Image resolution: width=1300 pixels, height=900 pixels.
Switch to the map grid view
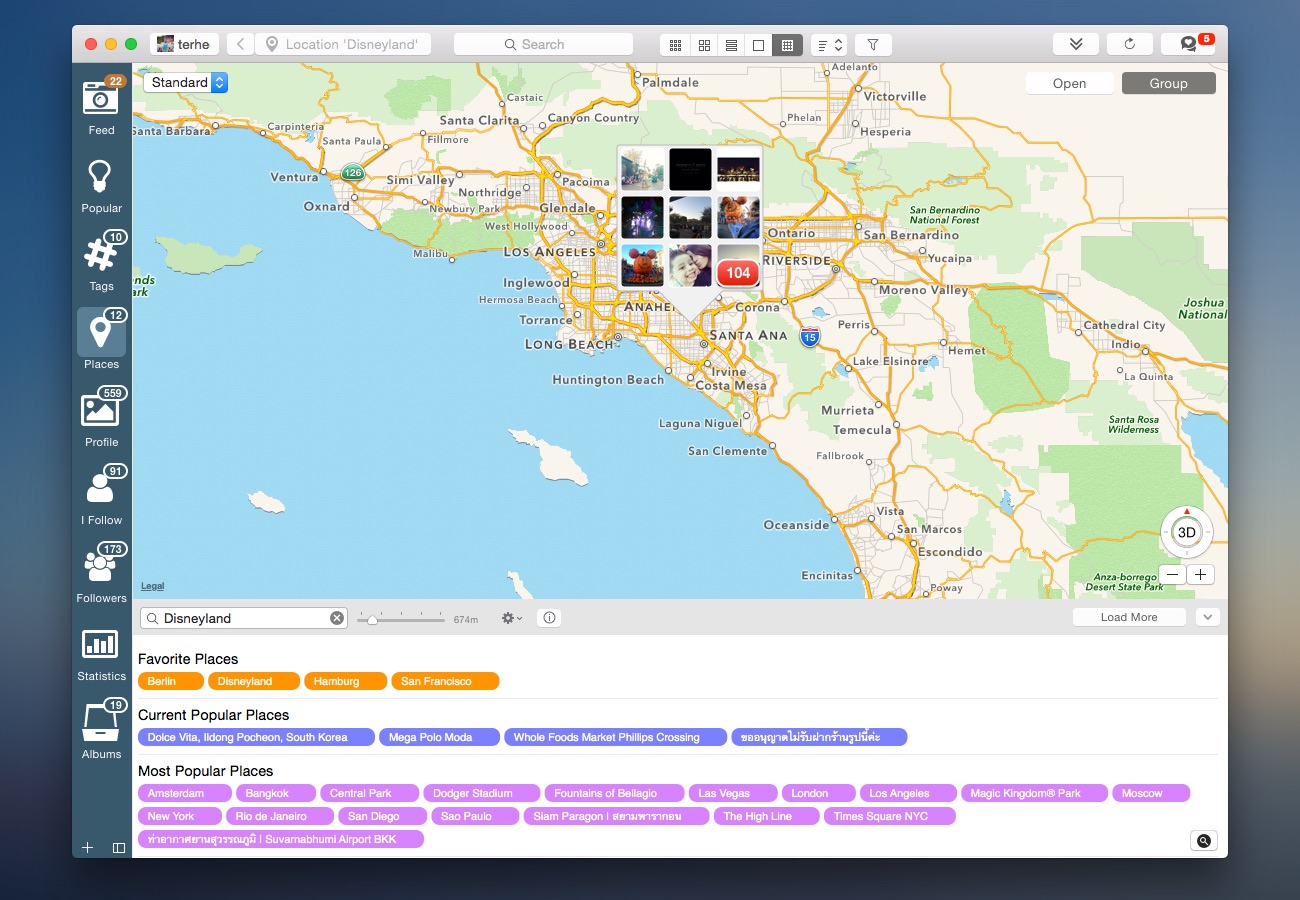point(787,45)
